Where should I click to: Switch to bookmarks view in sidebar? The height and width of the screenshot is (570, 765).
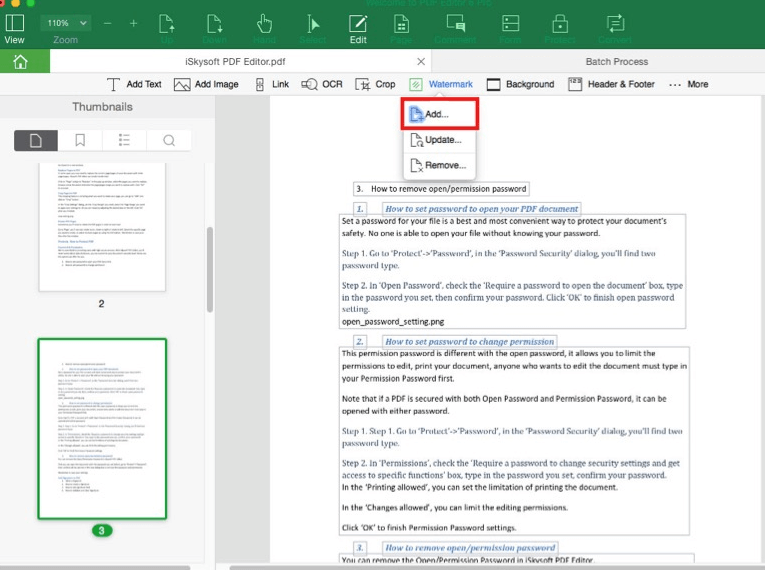click(x=80, y=140)
